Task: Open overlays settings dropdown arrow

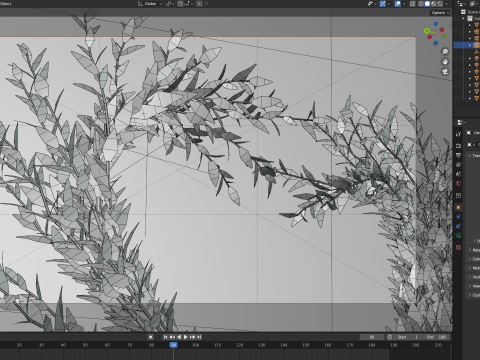Action: tap(404, 4)
